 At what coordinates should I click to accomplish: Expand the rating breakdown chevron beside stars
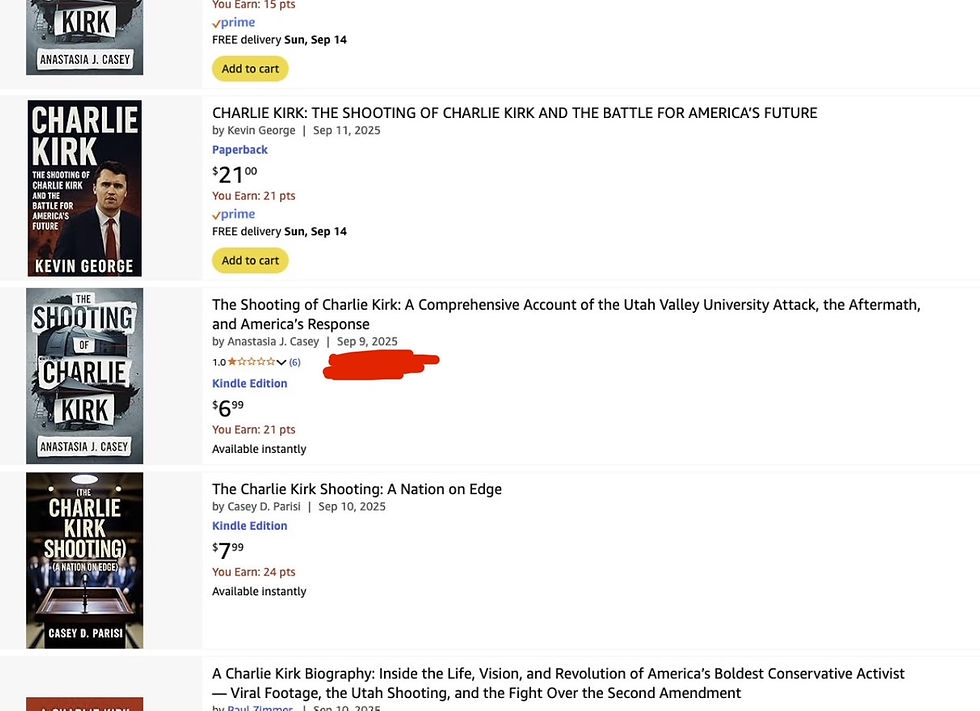[x=281, y=362]
